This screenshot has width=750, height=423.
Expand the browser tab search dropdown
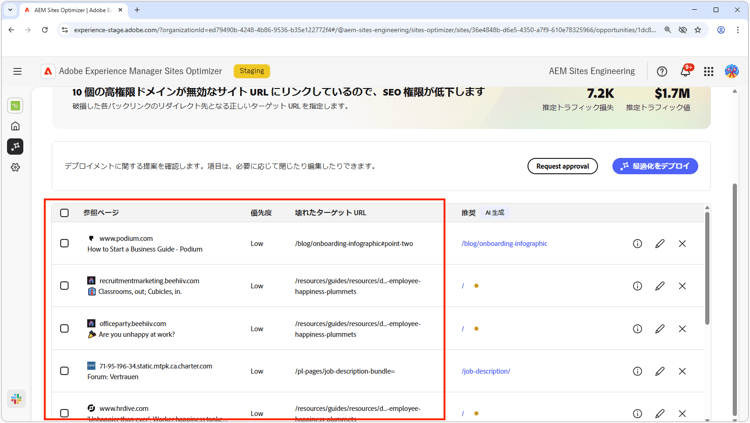tap(10, 10)
